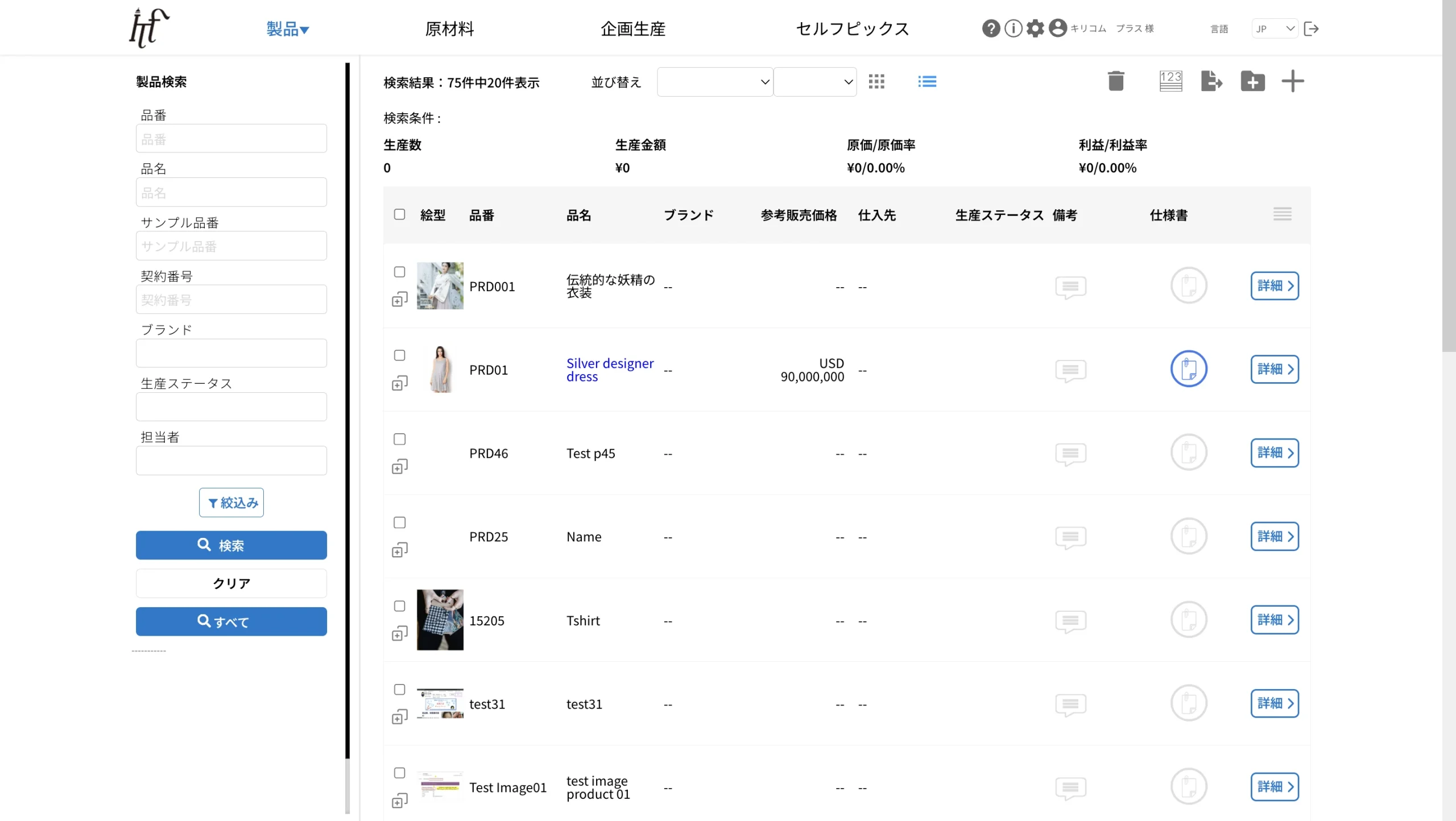The height and width of the screenshot is (821, 1456).
Task: Click the 品名 input field
Action: [231, 192]
